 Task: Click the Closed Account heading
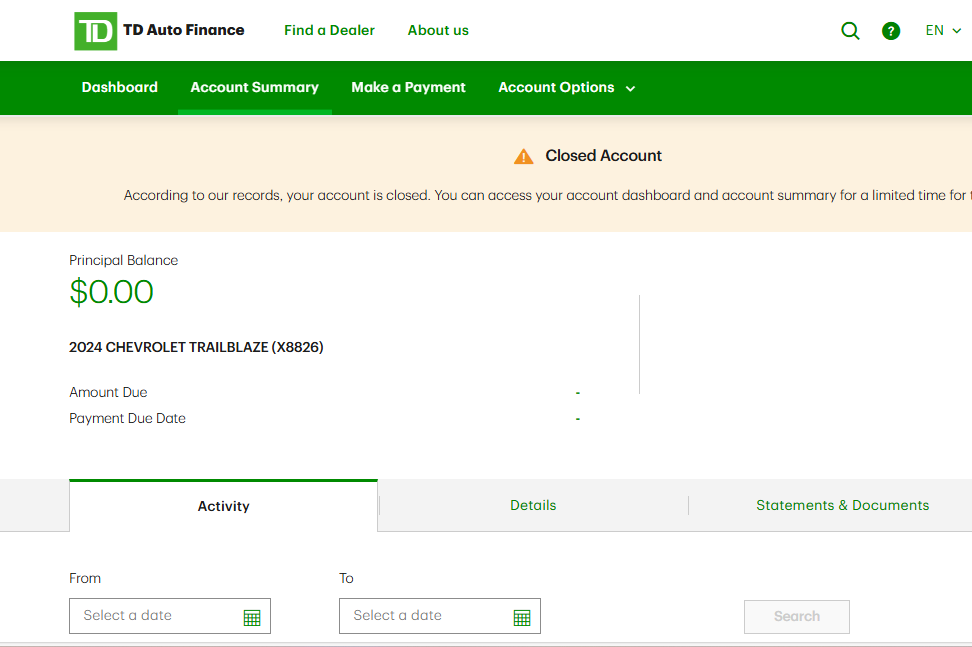click(x=603, y=156)
